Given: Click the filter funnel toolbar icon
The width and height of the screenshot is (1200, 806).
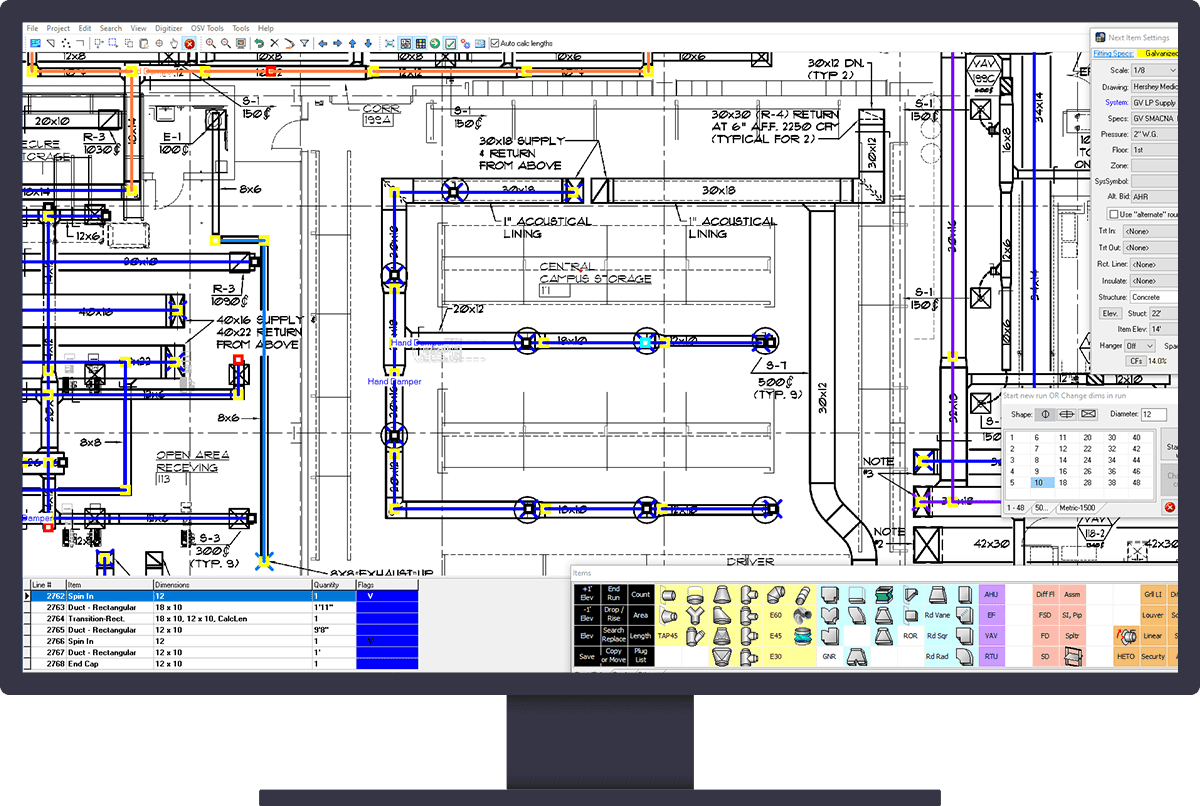Looking at the screenshot, I should [x=304, y=44].
